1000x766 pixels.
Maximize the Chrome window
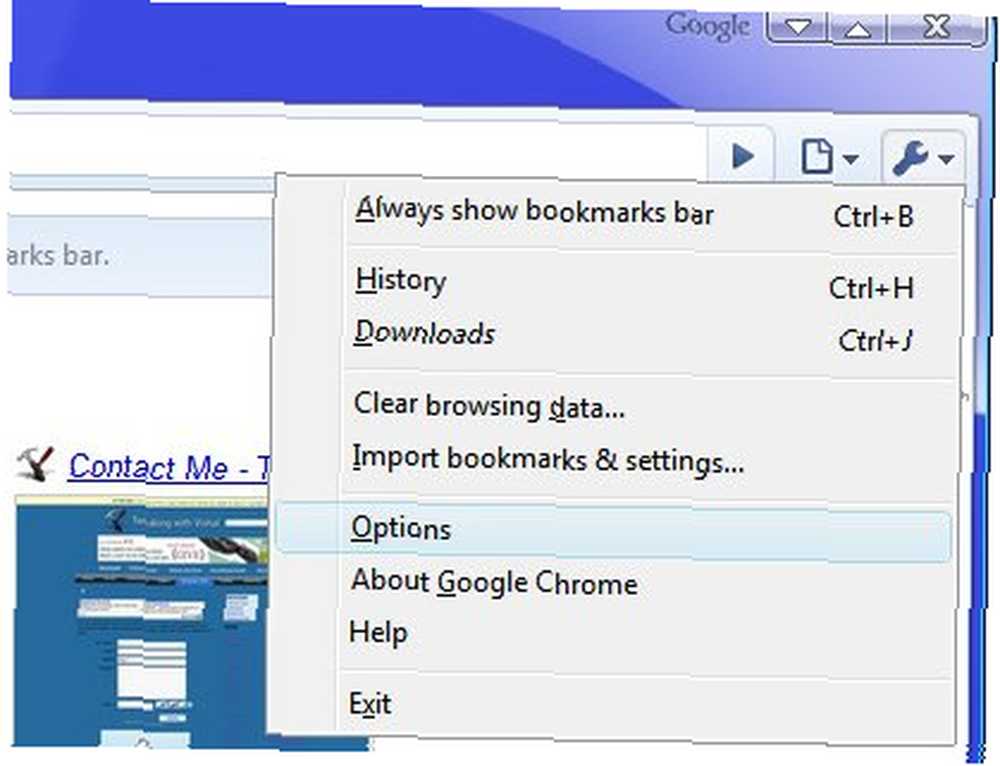(x=858, y=27)
